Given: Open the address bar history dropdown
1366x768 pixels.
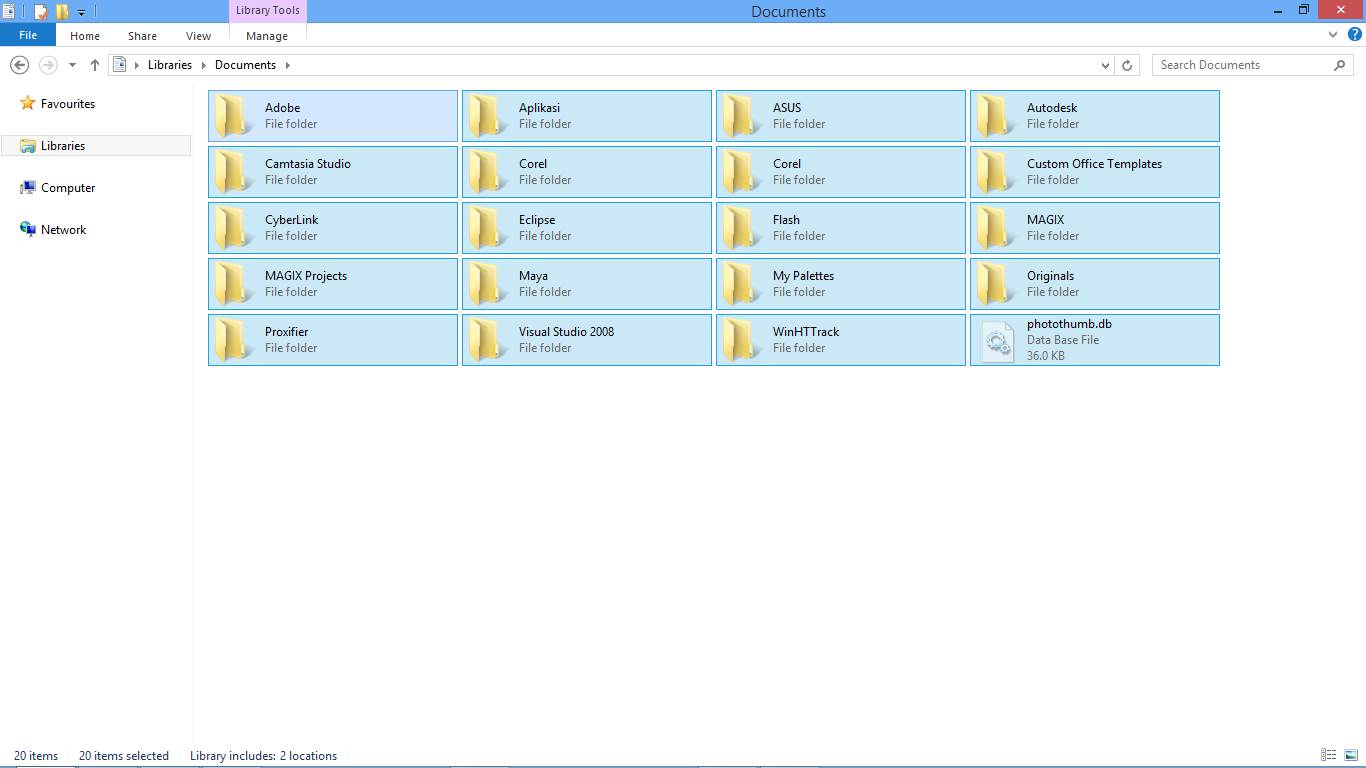Looking at the screenshot, I should [x=1105, y=65].
